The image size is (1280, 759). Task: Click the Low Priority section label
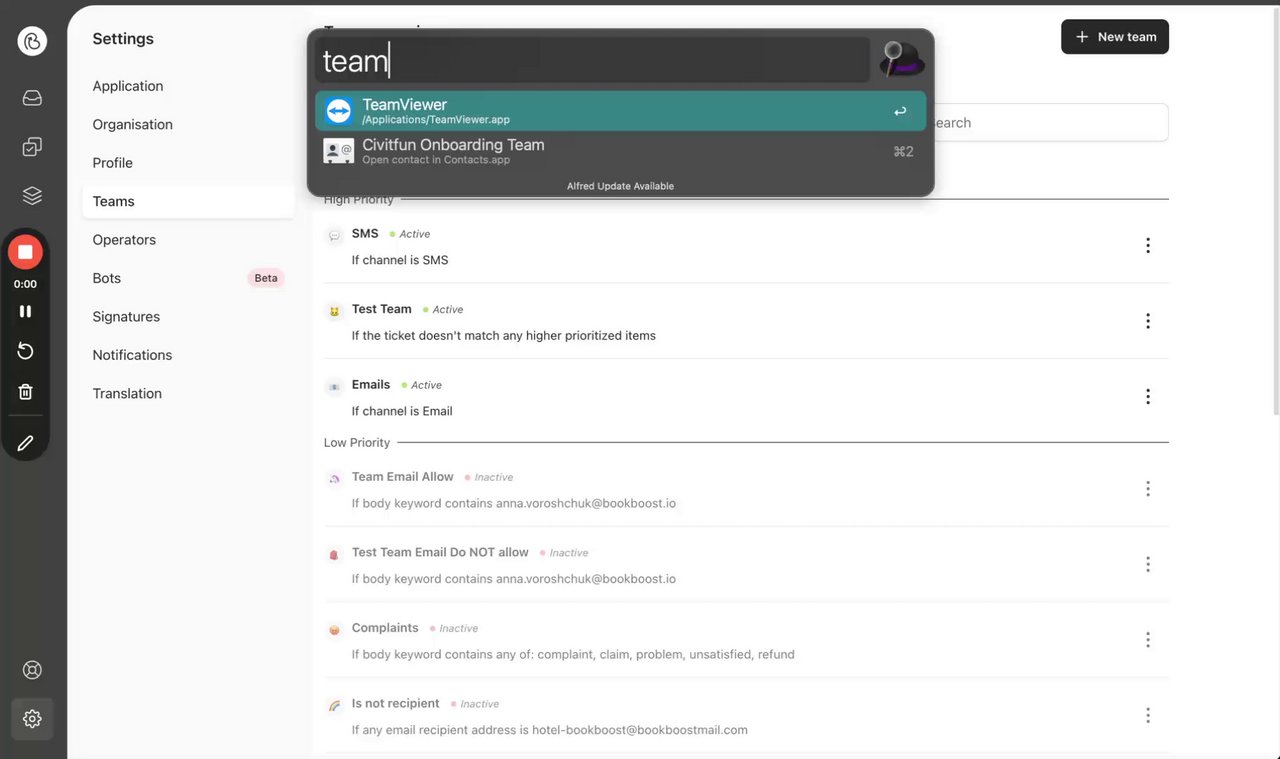coord(357,442)
